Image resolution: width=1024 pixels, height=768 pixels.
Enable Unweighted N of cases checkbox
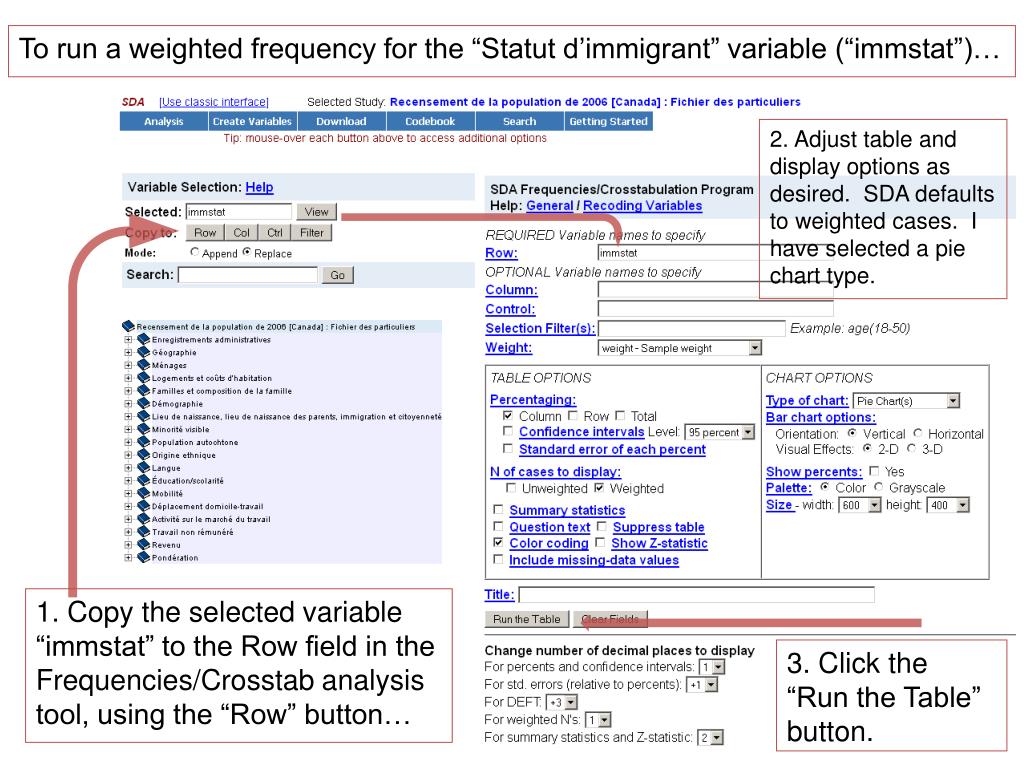(x=511, y=488)
